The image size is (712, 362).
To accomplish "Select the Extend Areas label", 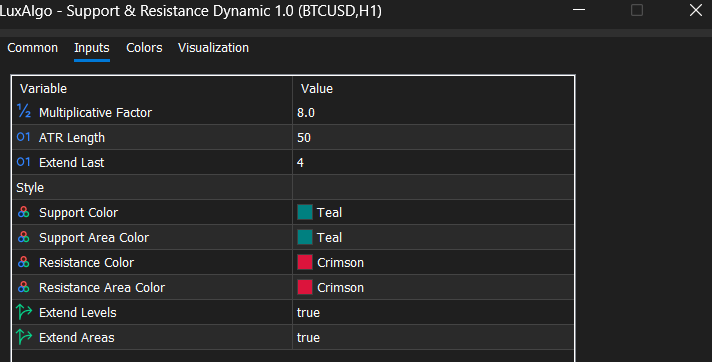I will coord(77,337).
